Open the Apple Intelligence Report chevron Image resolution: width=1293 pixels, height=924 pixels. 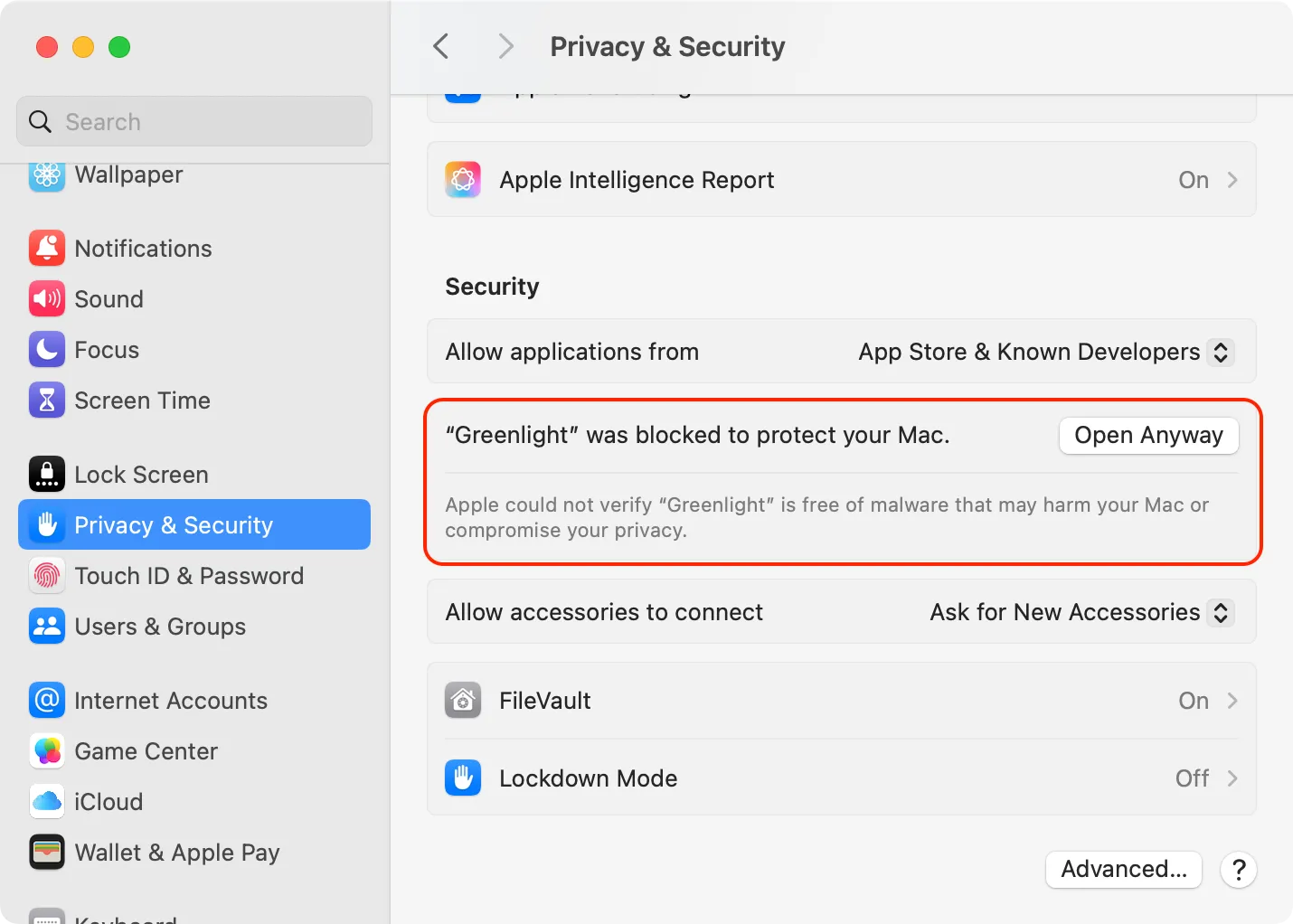point(1232,180)
